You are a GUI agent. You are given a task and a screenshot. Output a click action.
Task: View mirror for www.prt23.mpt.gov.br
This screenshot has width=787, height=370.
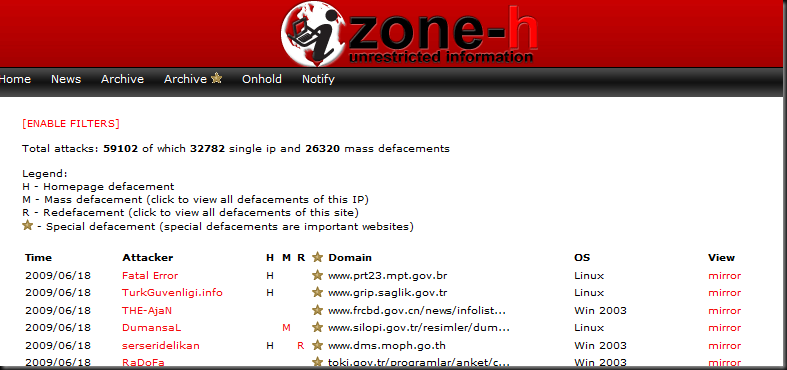[724, 276]
